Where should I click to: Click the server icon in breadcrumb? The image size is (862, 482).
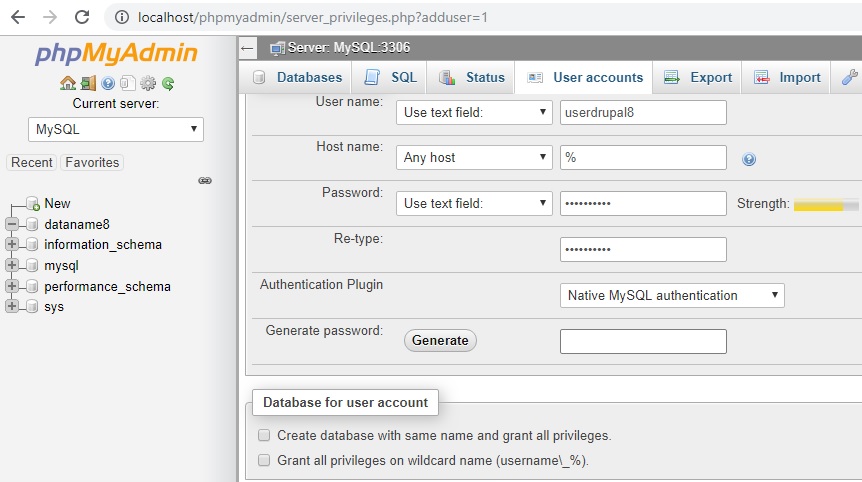tap(277, 48)
